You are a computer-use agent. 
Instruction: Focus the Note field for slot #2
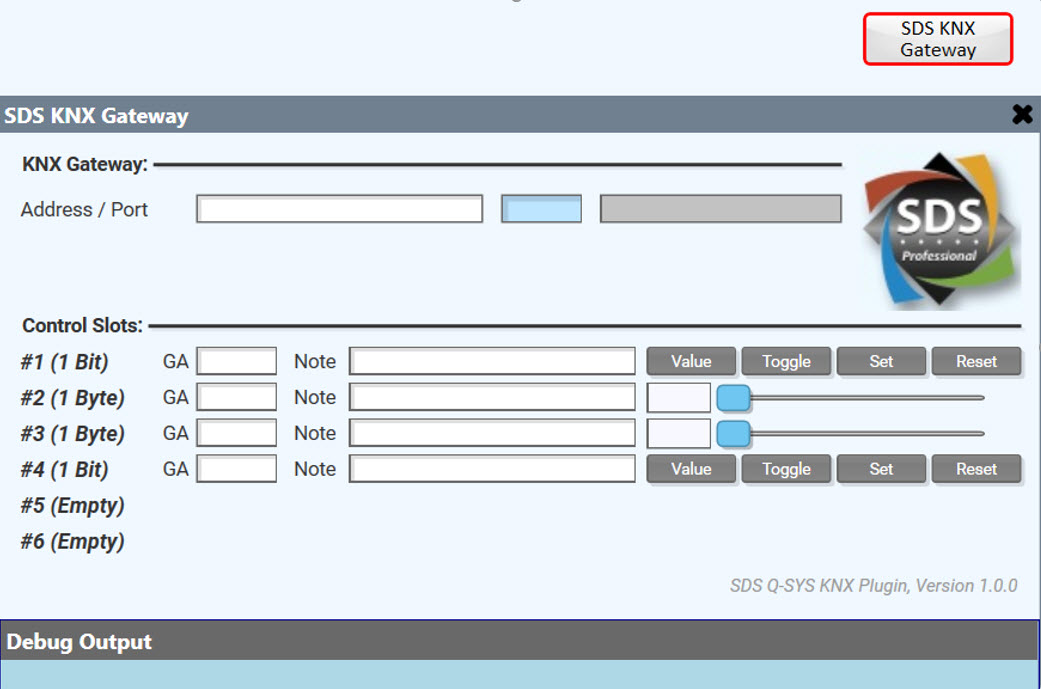492,397
